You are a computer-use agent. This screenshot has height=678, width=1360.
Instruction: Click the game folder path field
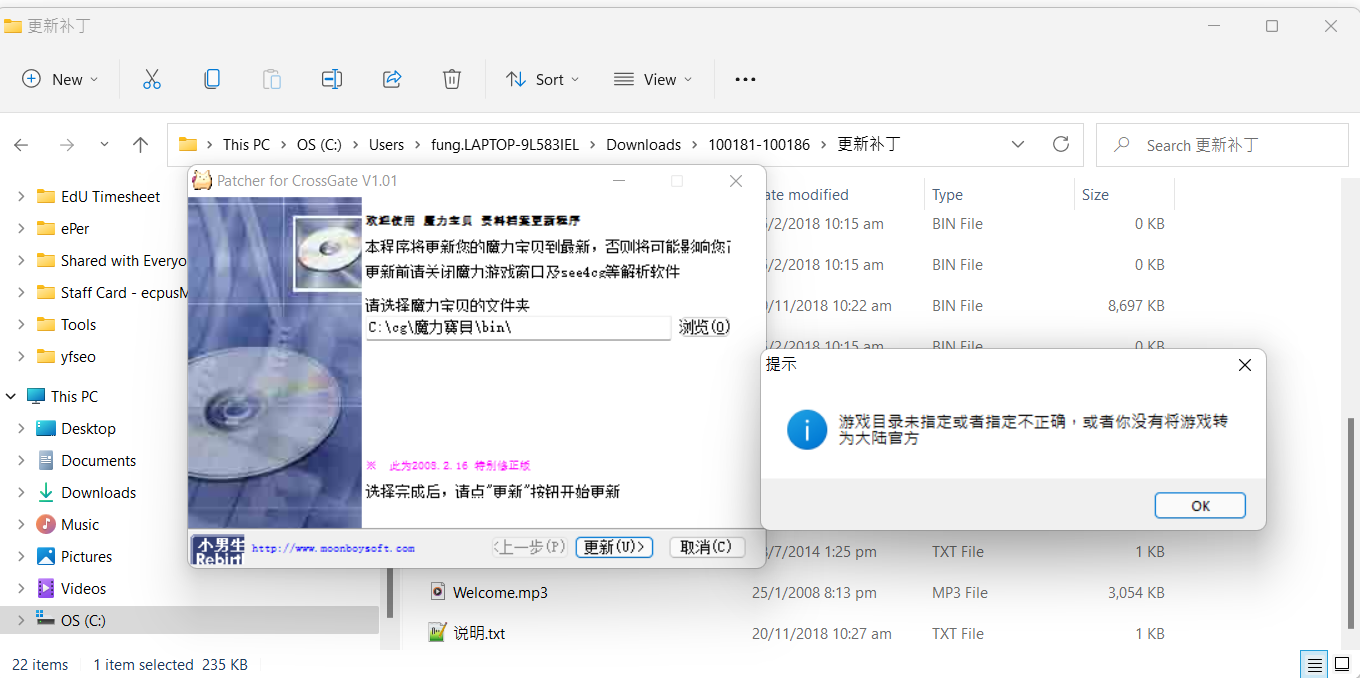pyautogui.click(x=517, y=327)
